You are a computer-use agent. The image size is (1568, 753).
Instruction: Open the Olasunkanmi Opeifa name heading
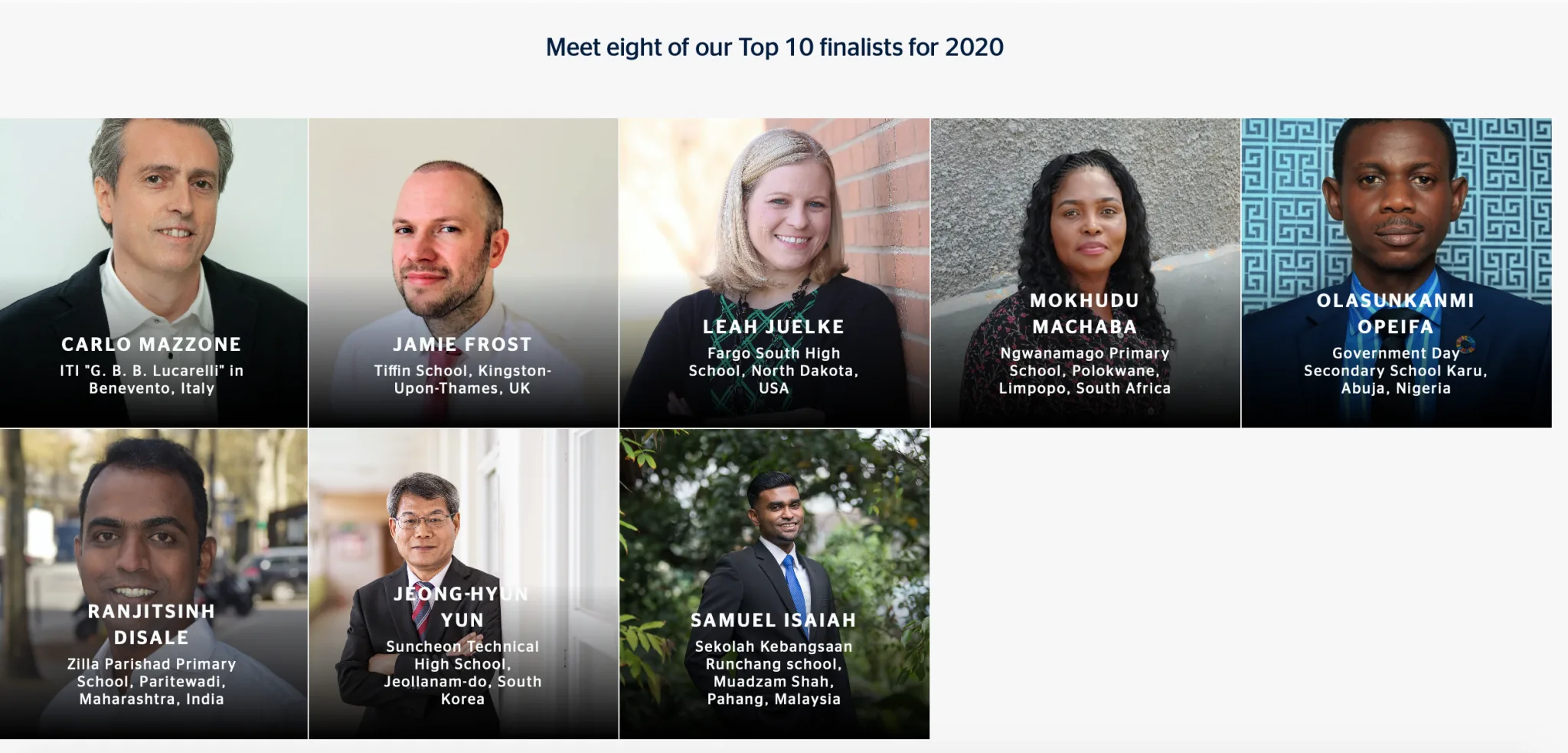(1395, 313)
